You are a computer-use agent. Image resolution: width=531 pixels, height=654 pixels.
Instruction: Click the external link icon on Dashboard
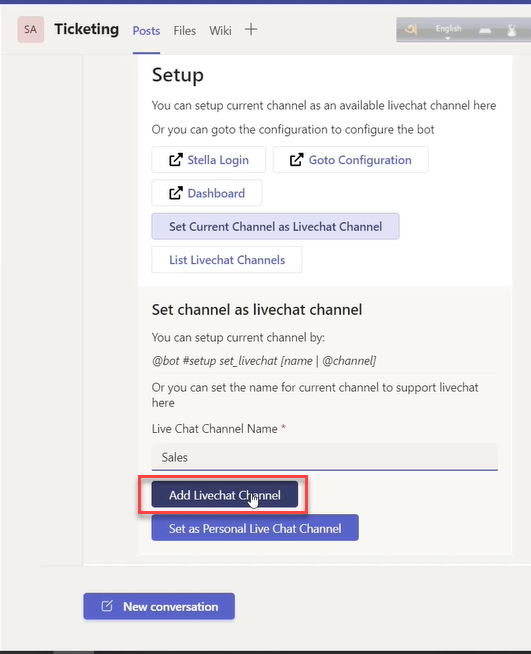(176, 193)
